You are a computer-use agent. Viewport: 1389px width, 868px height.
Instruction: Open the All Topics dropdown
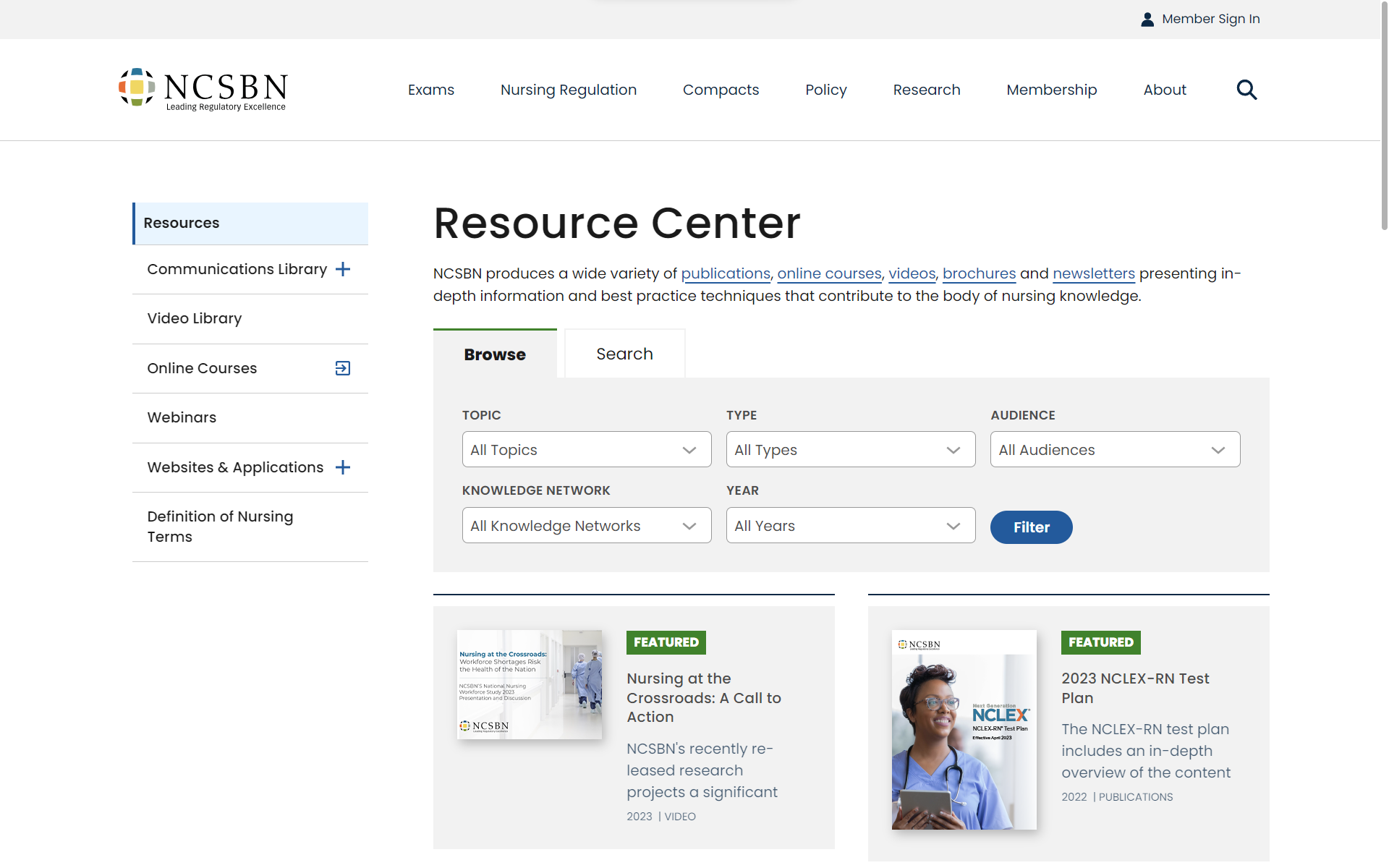(x=586, y=449)
